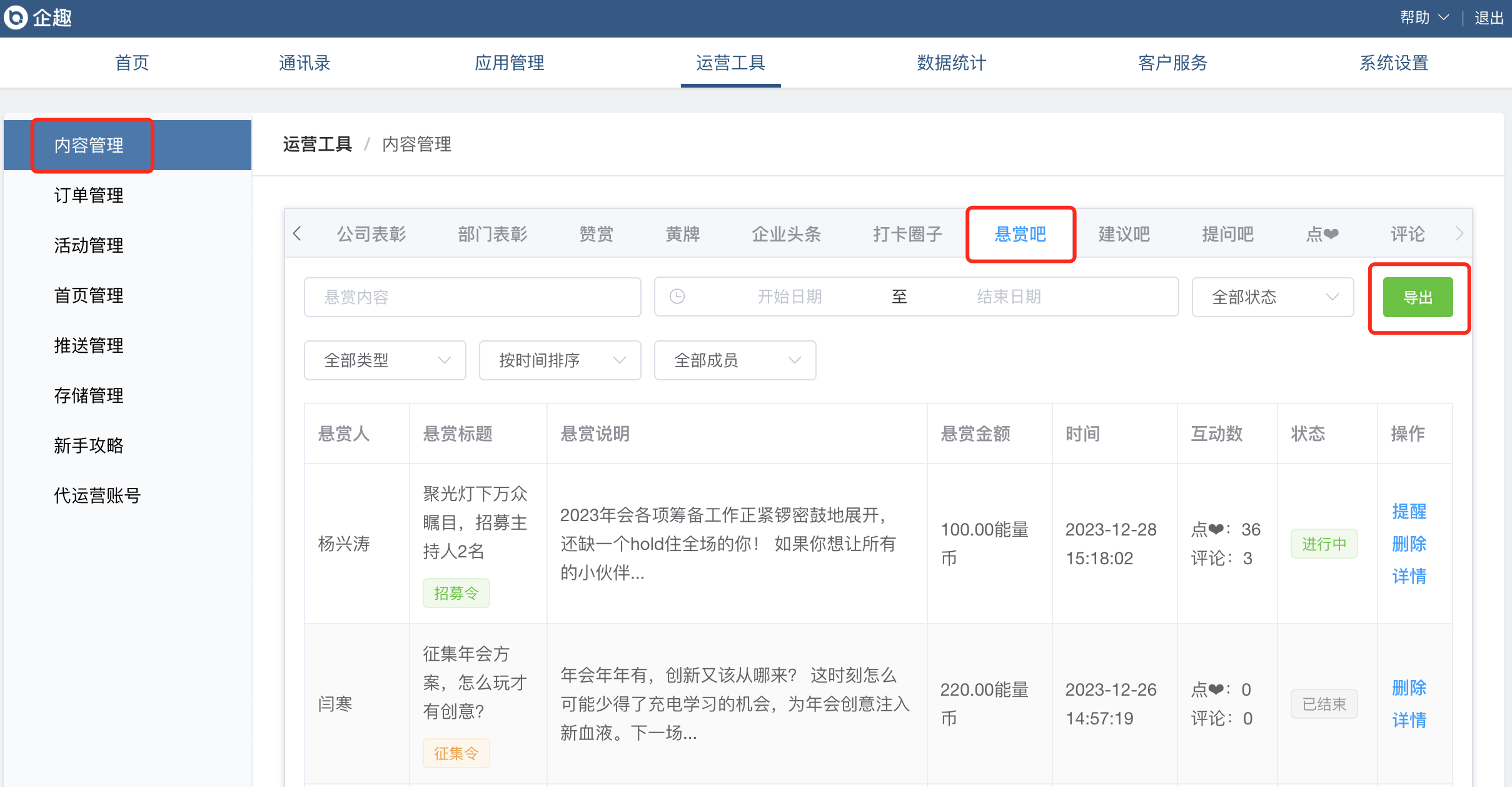This screenshot has width=1512, height=787.
Task: Open the 点❤ heart tab
Action: coord(1322,234)
